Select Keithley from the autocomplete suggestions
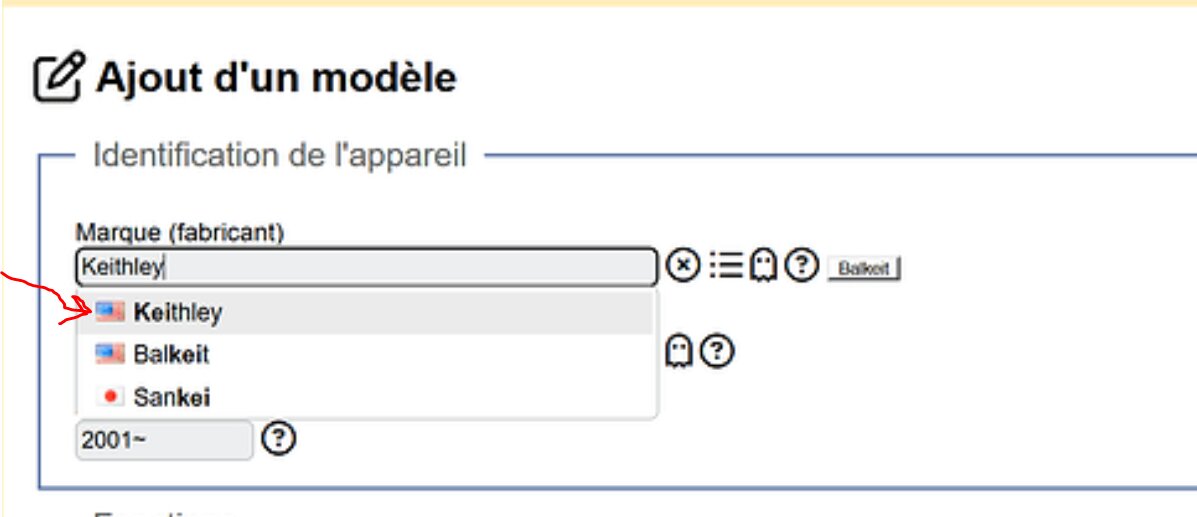 point(177,313)
